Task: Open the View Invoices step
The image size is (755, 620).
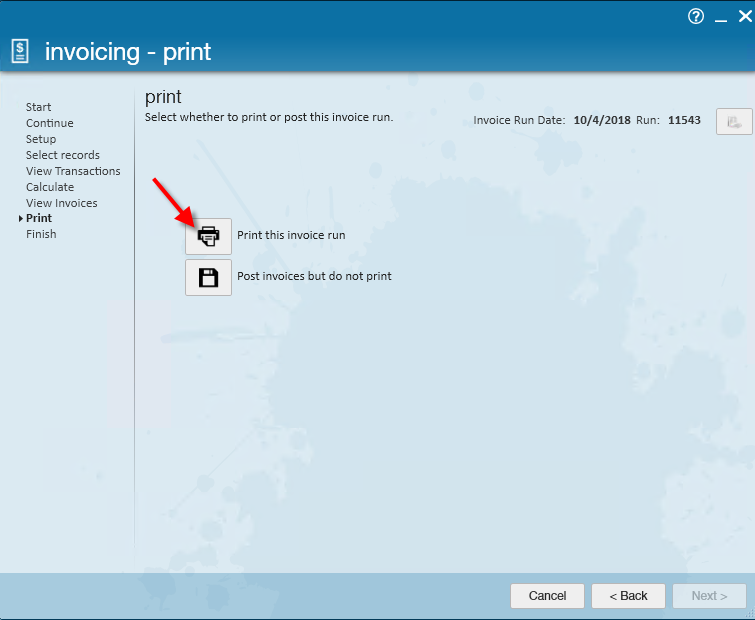Action: click(x=62, y=203)
